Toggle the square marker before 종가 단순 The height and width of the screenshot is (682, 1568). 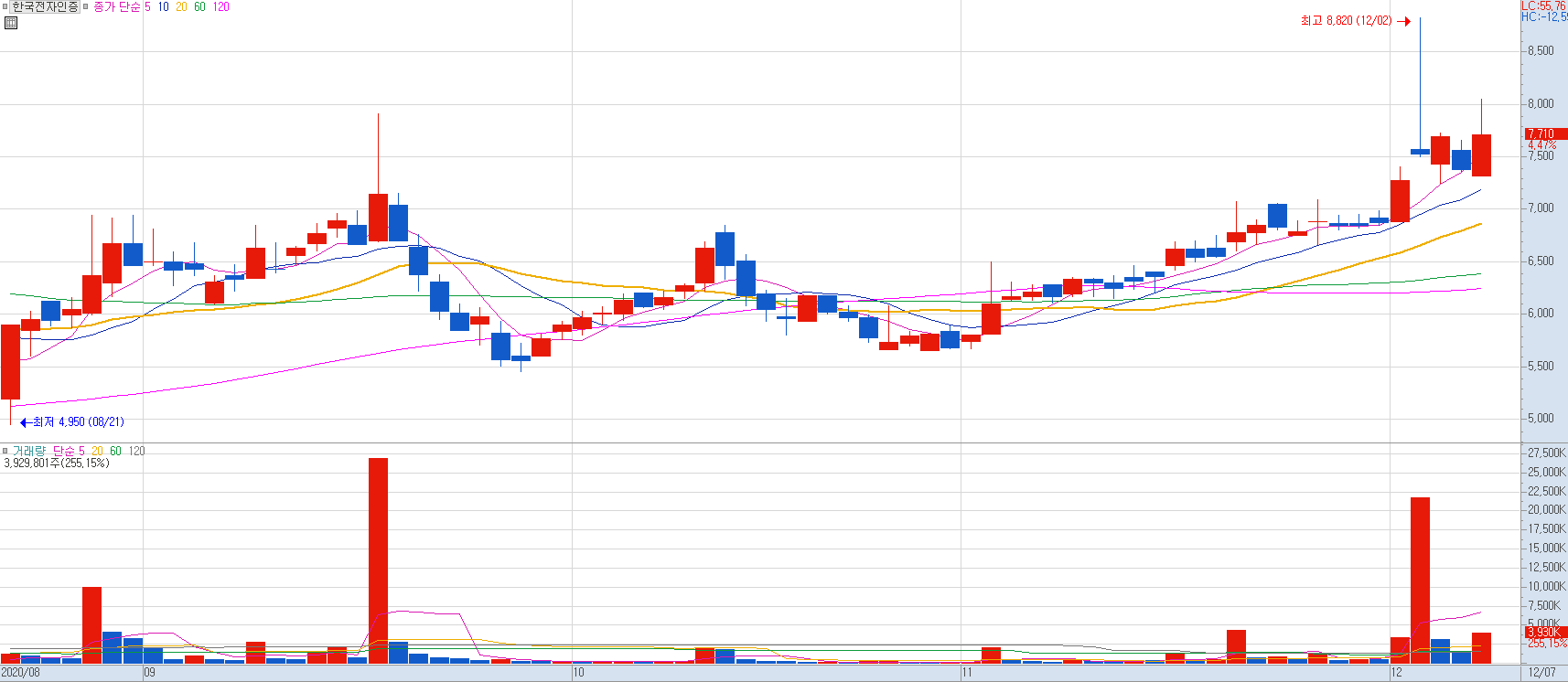[x=86, y=6]
